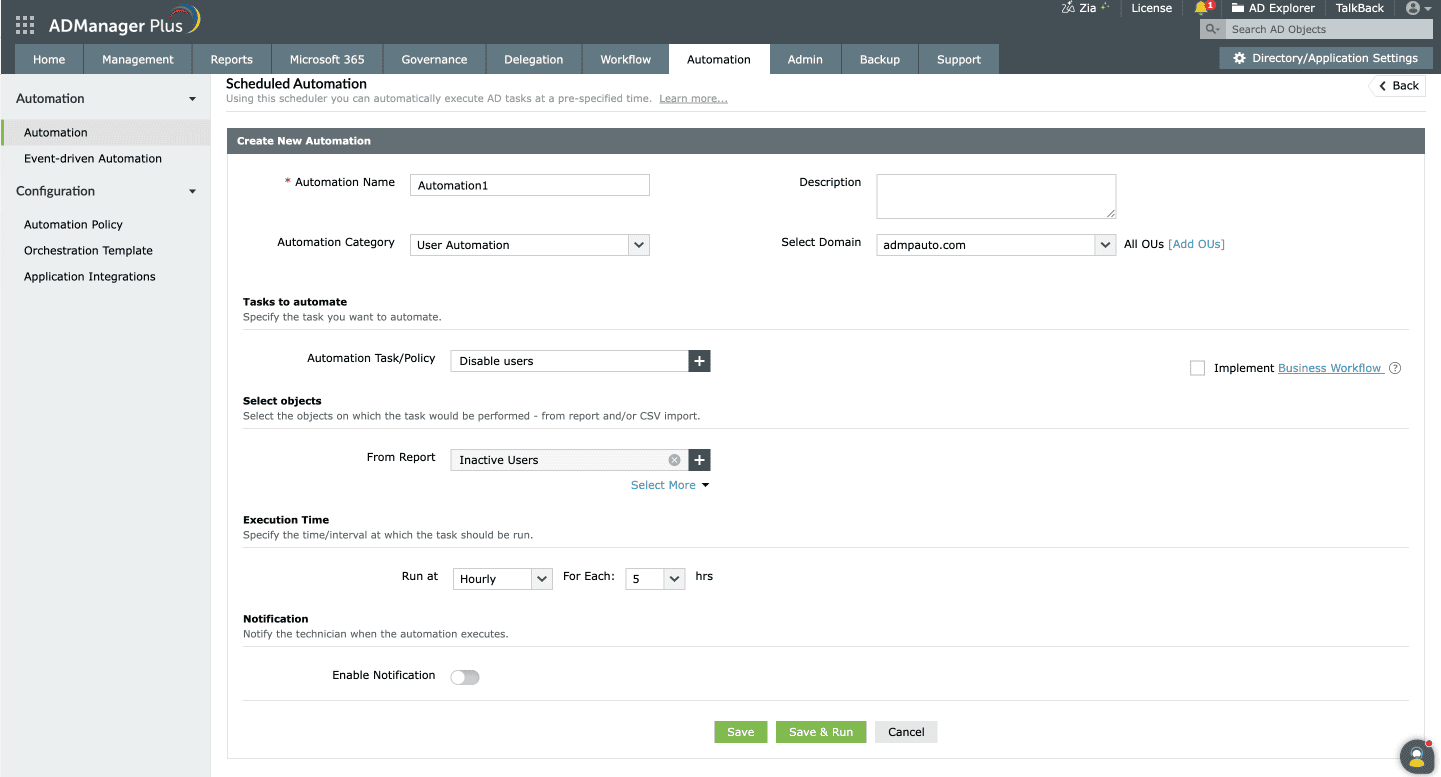Screen dimensions: 1441x777
Task: Open the AD Explorer folder icon
Action: pyautogui.click(x=1237, y=8)
